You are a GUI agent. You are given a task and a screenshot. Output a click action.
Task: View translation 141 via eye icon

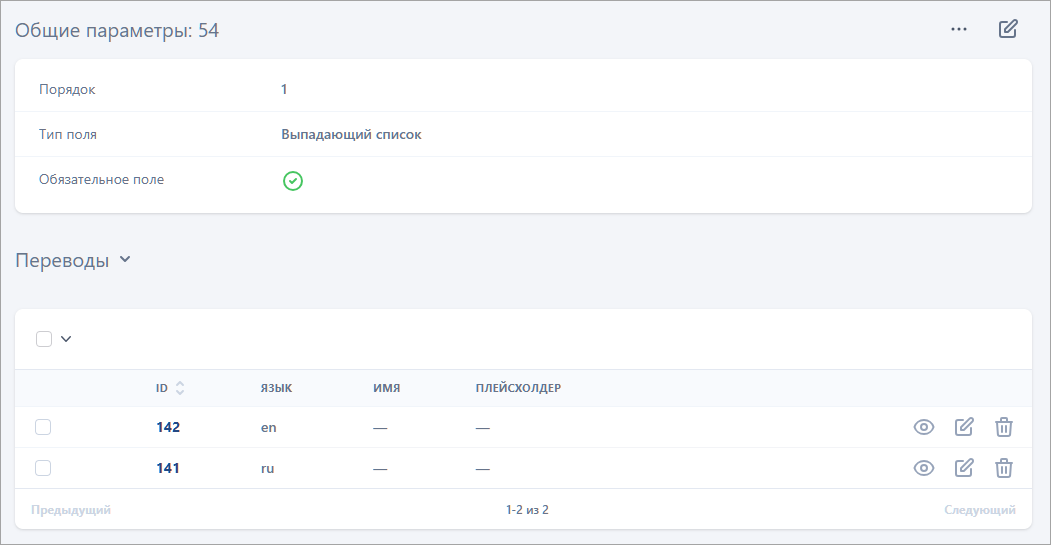[924, 467]
